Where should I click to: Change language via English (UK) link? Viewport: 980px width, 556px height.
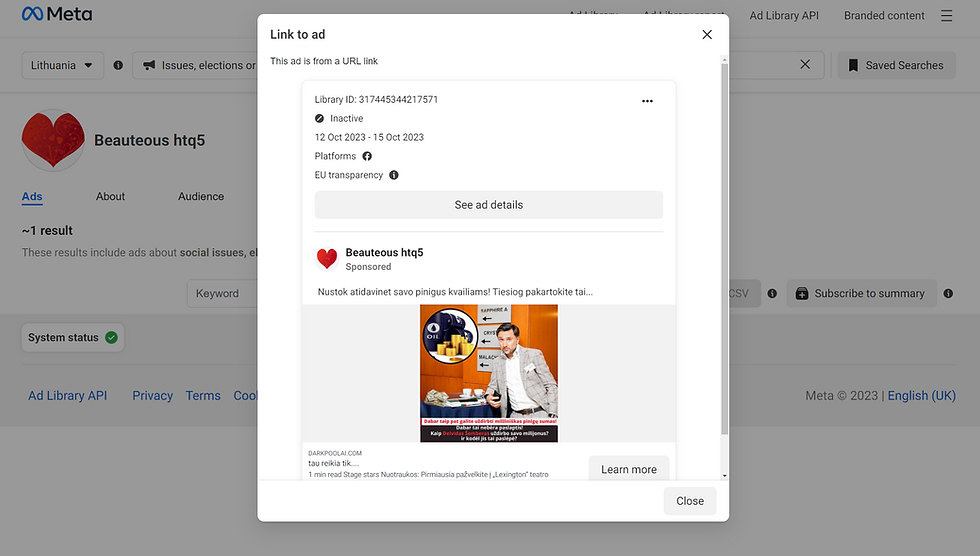(x=922, y=395)
